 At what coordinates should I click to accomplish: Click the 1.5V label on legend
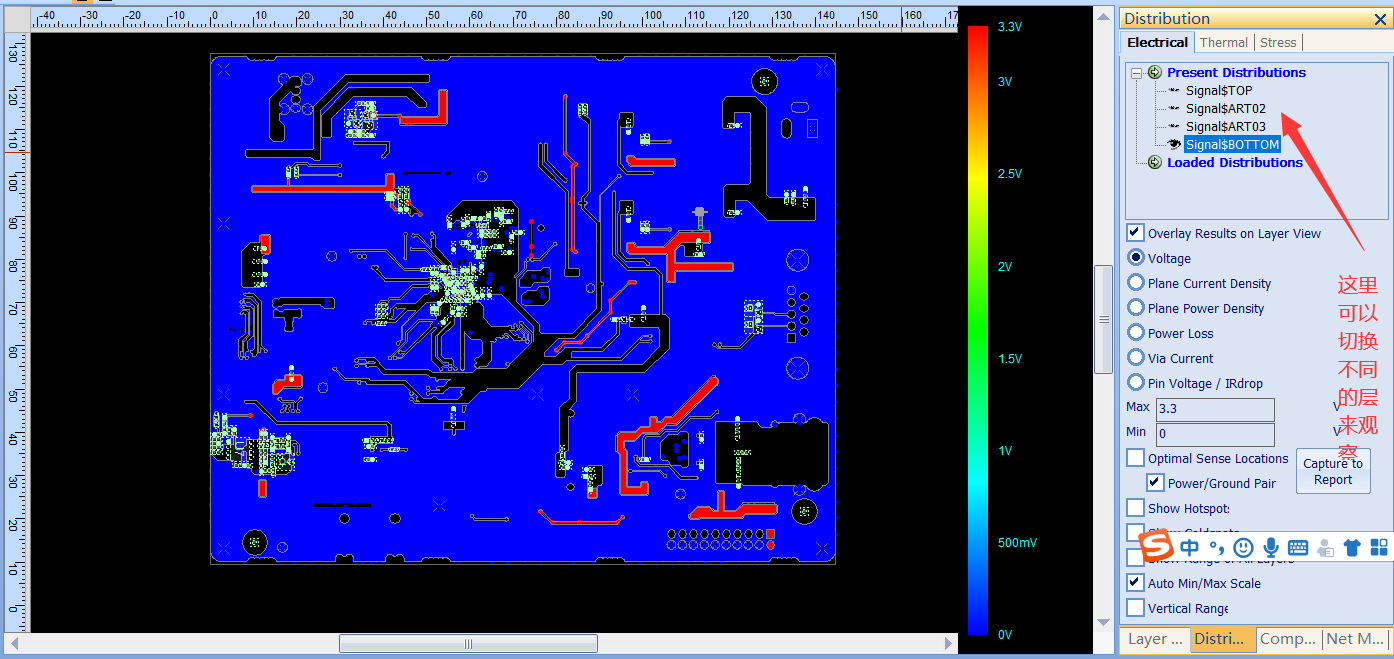pyautogui.click(x=1010, y=358)
